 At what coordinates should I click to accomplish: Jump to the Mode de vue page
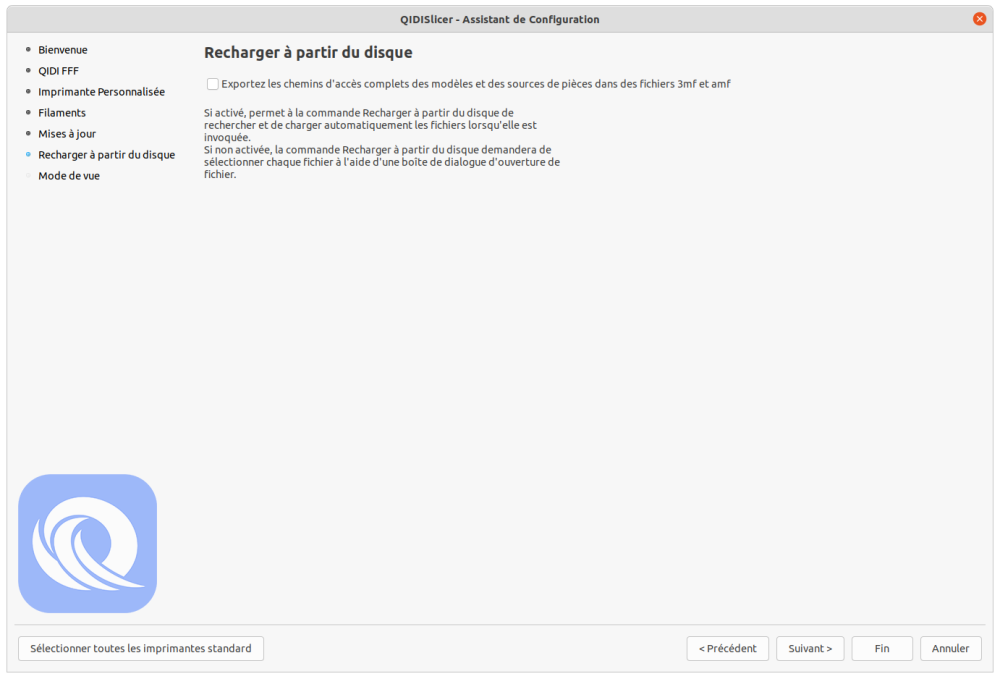pos(69,176)
